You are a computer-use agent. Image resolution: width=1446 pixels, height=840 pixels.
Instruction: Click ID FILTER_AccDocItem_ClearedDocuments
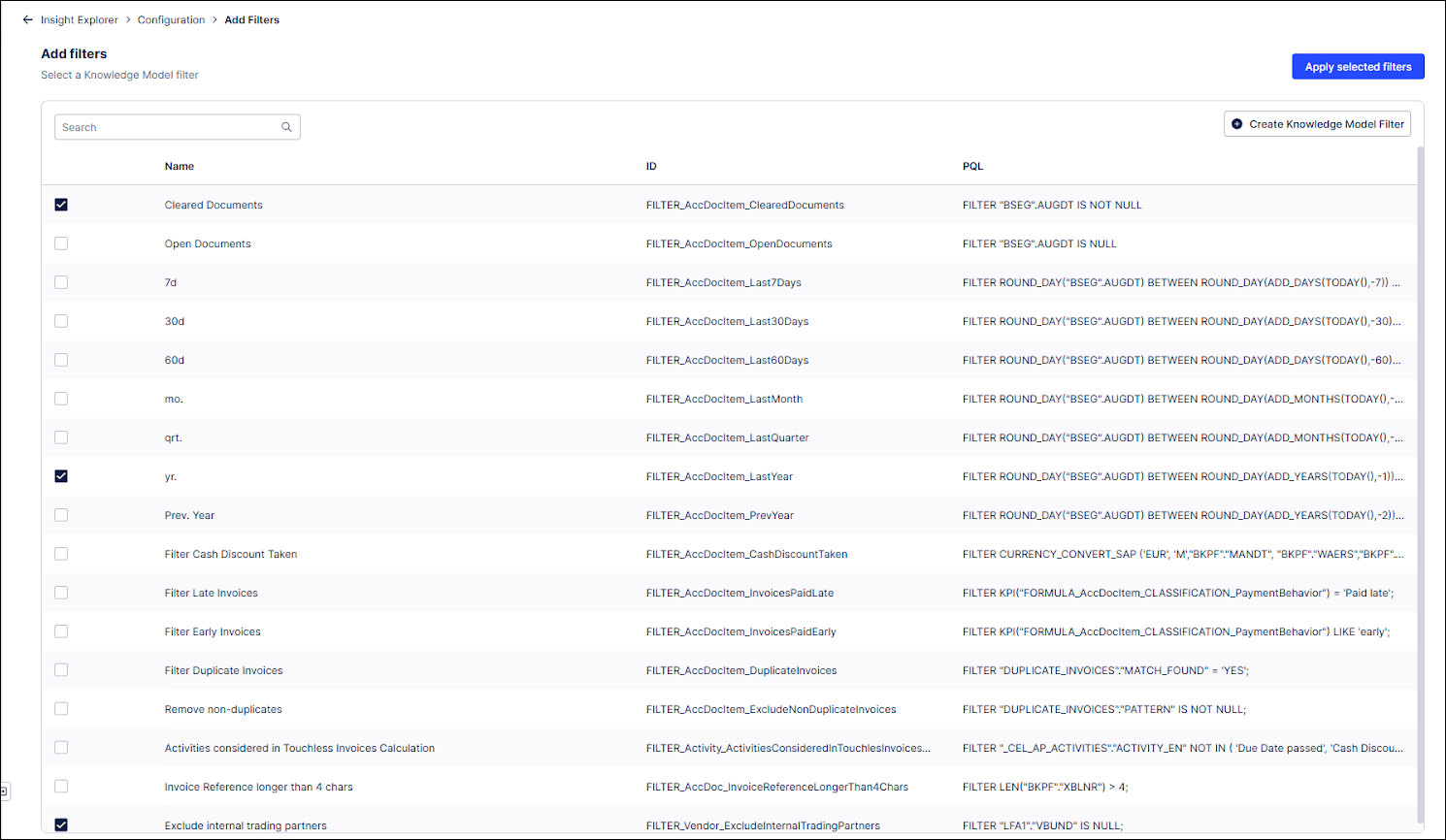point(745,205)
